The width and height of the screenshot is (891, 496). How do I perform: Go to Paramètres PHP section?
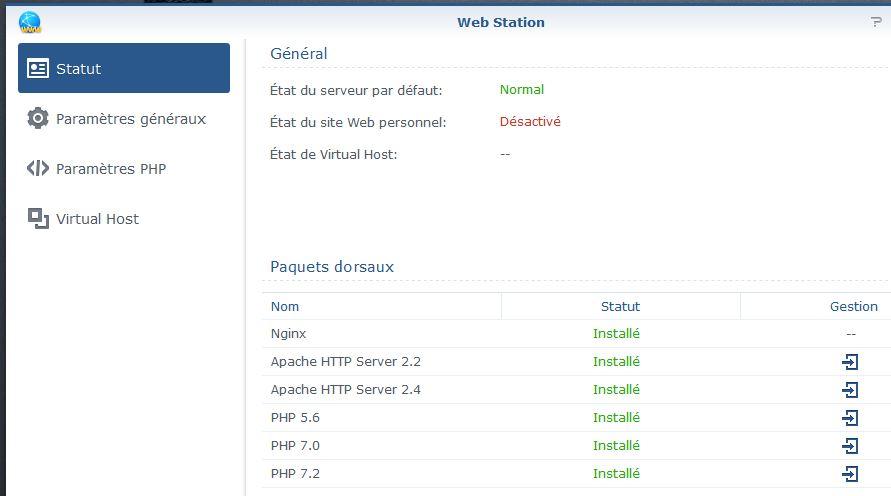point(124,168)
